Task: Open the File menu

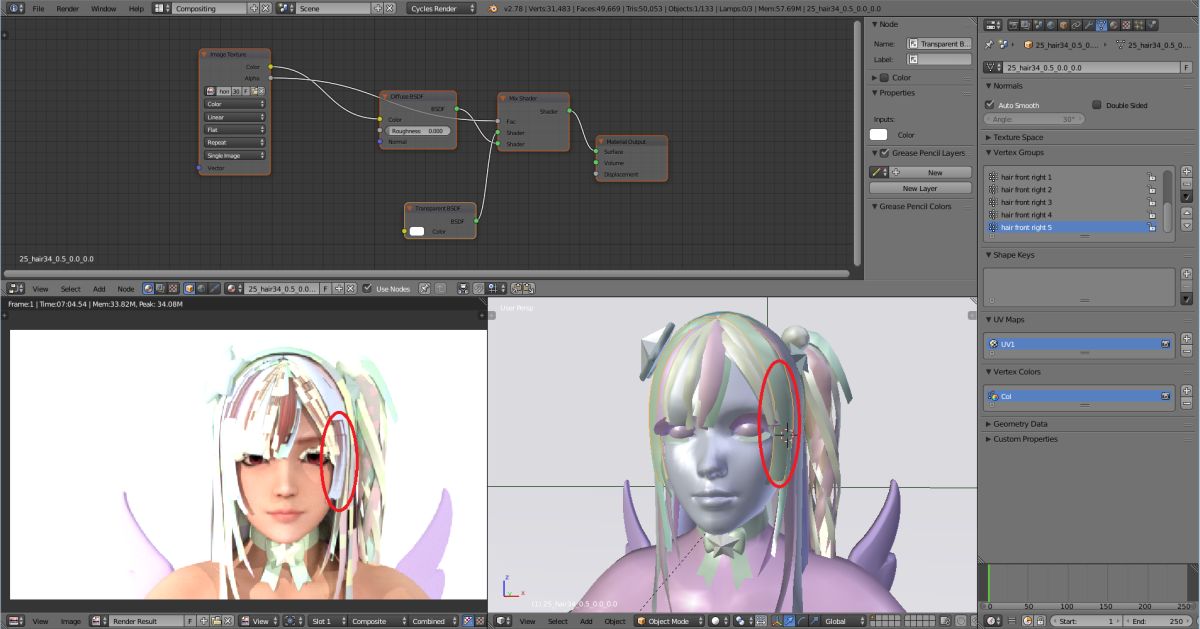Action: pos(38,8)
